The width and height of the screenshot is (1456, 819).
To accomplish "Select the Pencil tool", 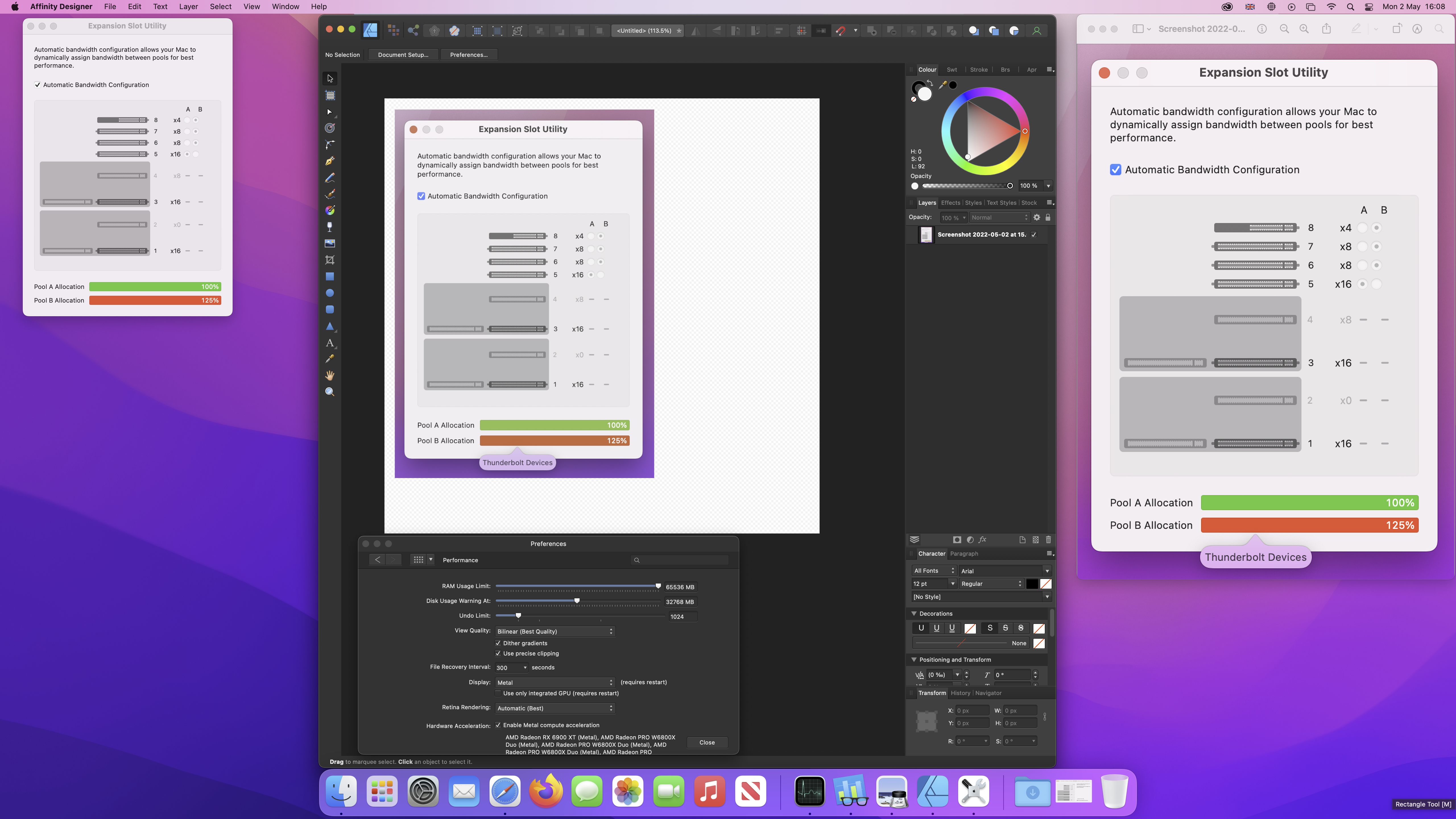I will [330, 177].
